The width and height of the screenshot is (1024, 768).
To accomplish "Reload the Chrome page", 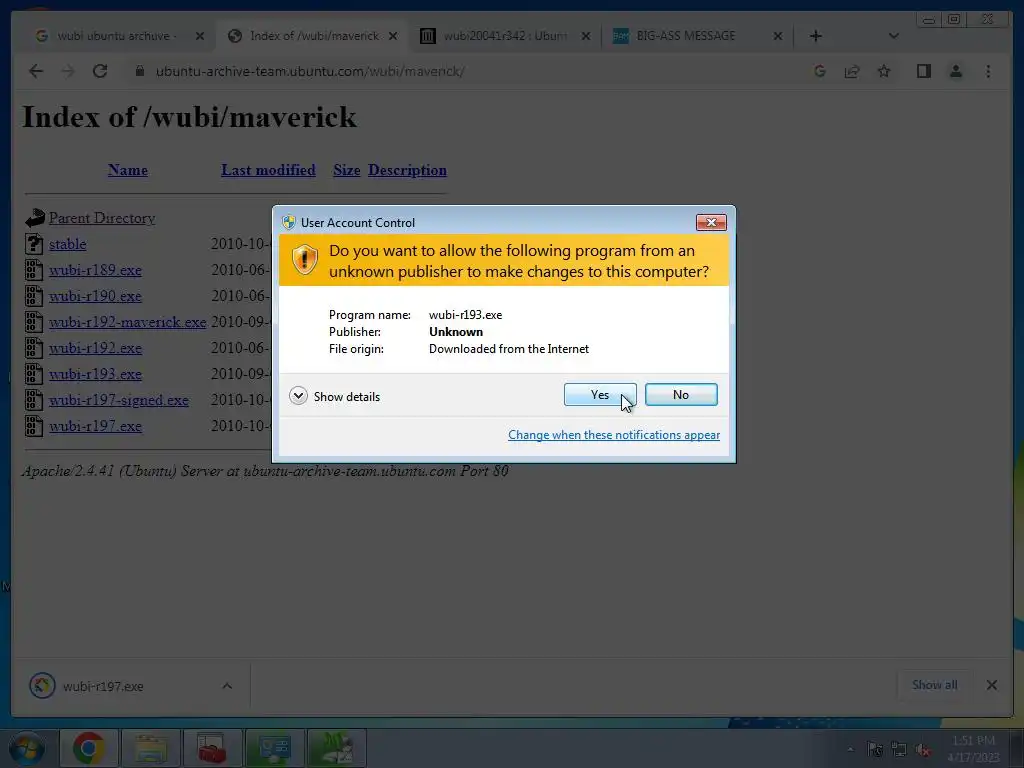I will (x=100, y=71).
